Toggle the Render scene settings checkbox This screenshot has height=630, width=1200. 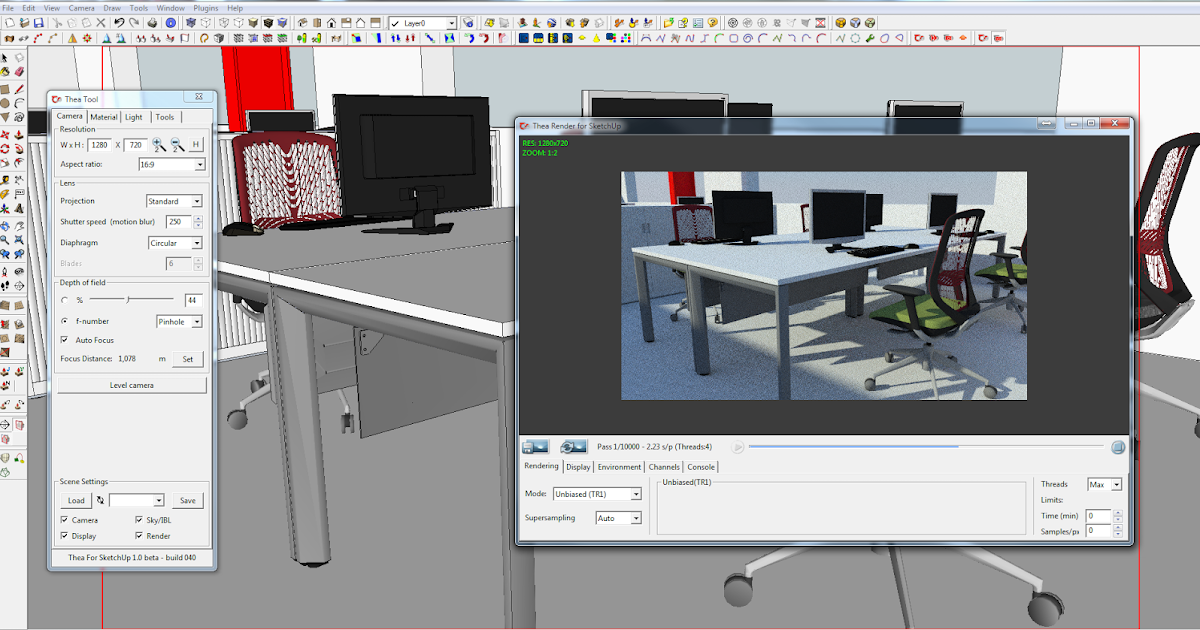tap(138, 536)
